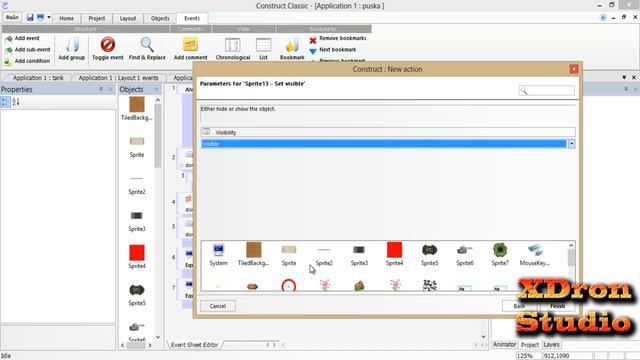Select red Sprite4 in dialog object list

[x=394, y=255]
